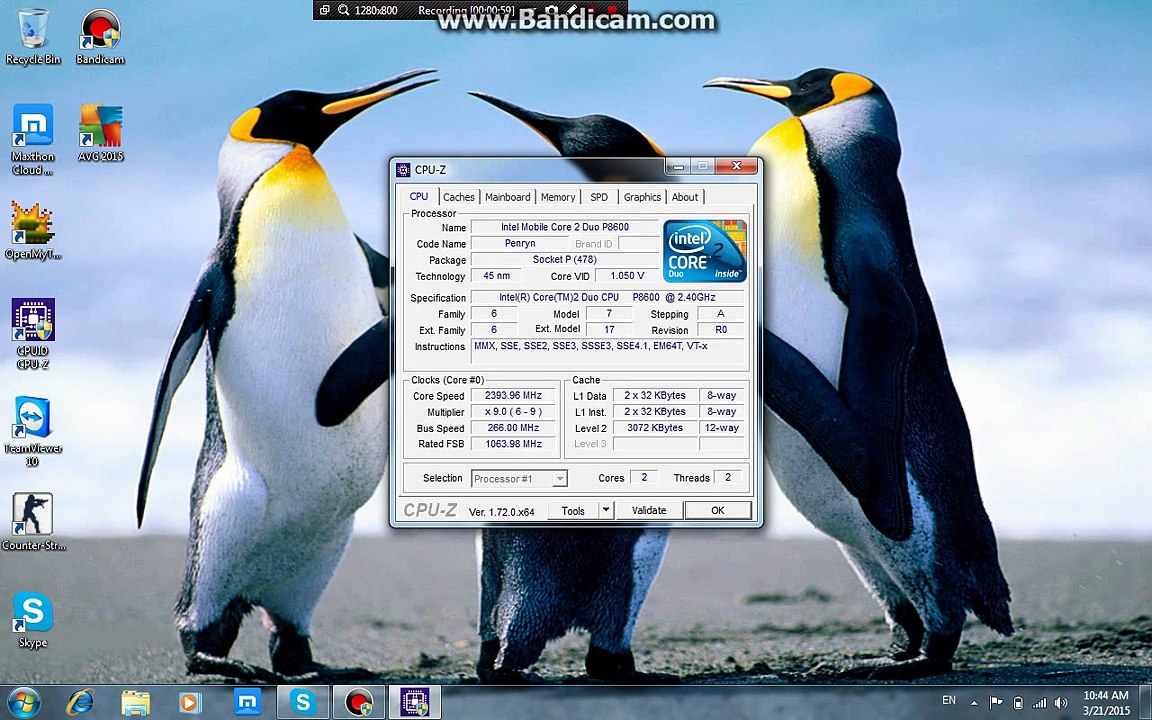Screen dimensions: 1152x720
Task: Click the Tools button
Action: coord(573,510)
